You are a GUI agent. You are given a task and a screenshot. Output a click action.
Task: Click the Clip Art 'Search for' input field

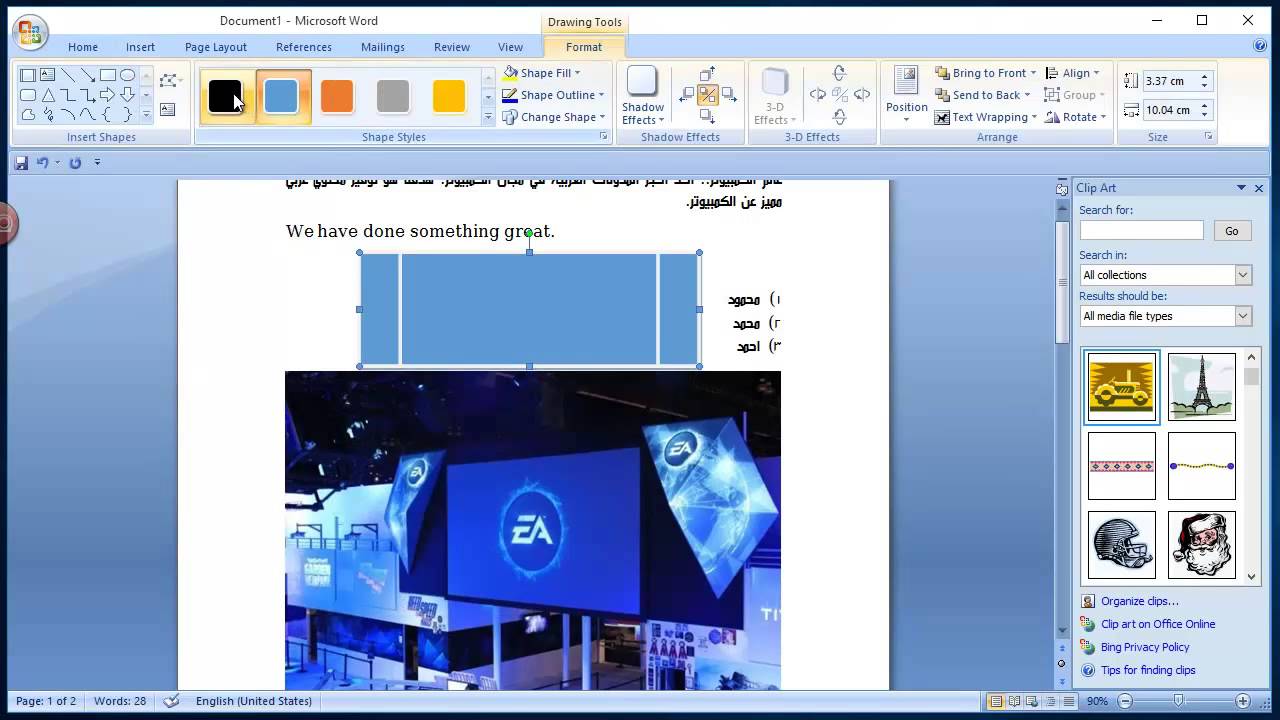coord(1141,231)
